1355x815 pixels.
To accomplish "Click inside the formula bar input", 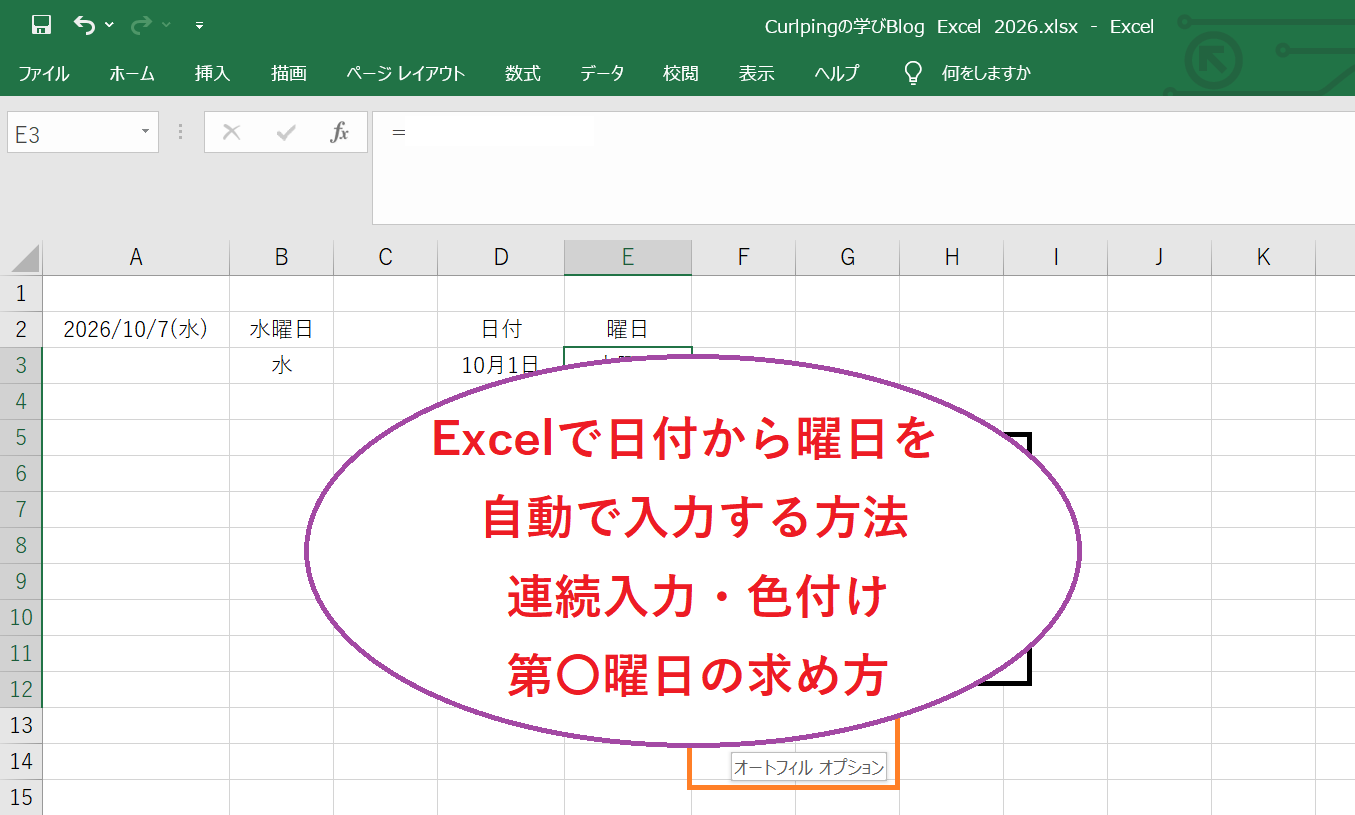I will [x=863, y=168].
